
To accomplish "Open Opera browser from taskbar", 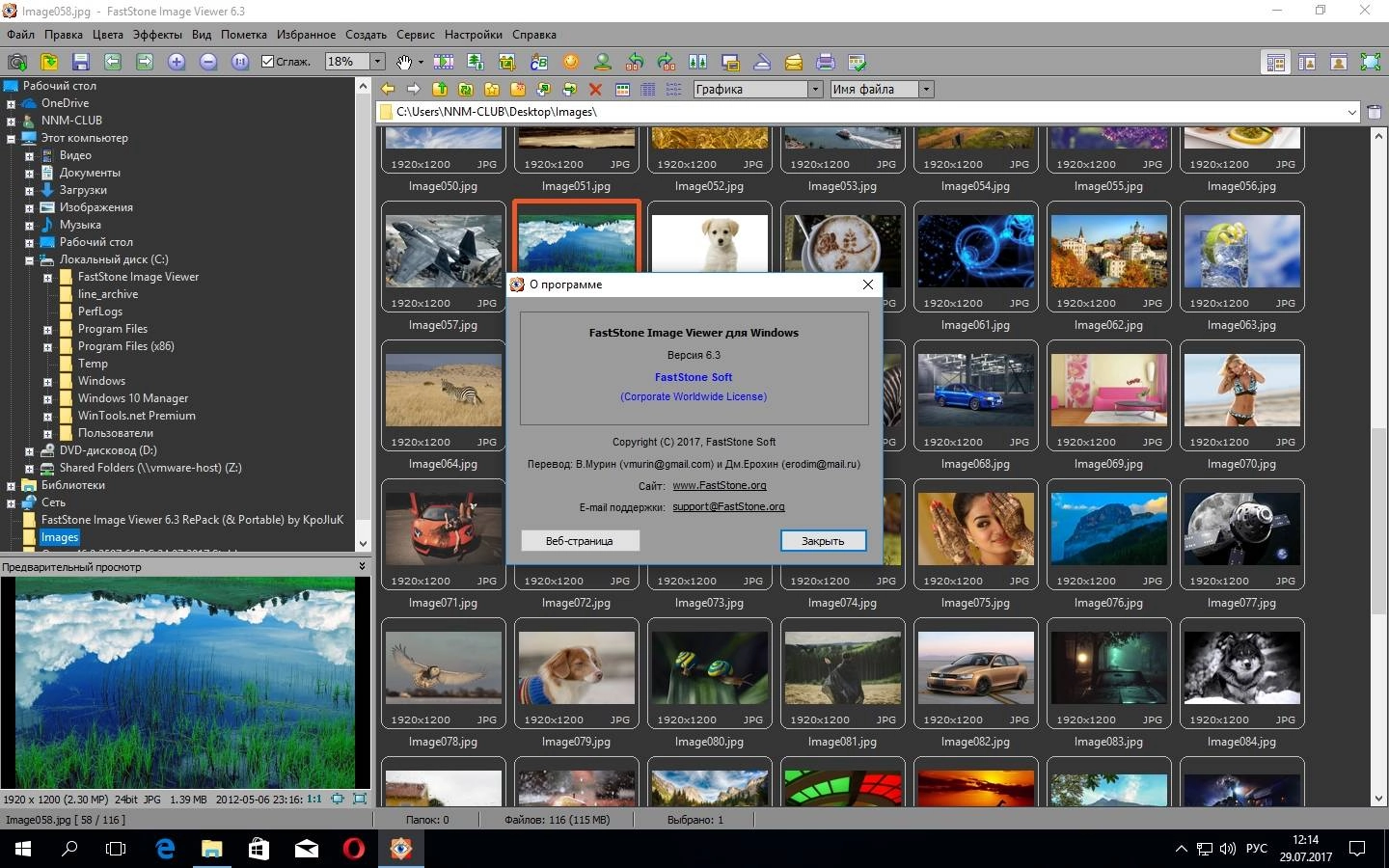I will [x=354, y=849].
